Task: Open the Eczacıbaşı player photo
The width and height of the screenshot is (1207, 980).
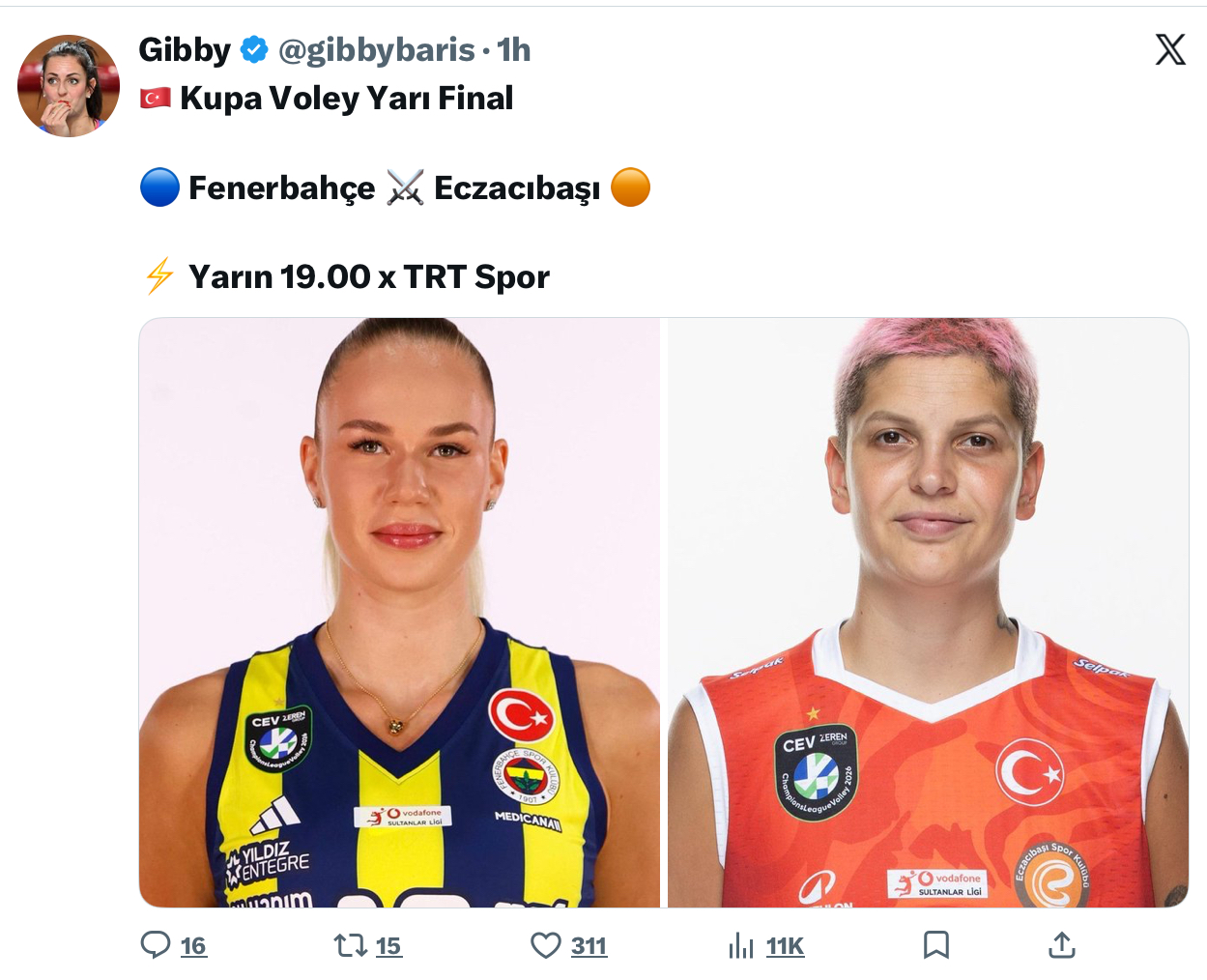Action: click(928, 613)
